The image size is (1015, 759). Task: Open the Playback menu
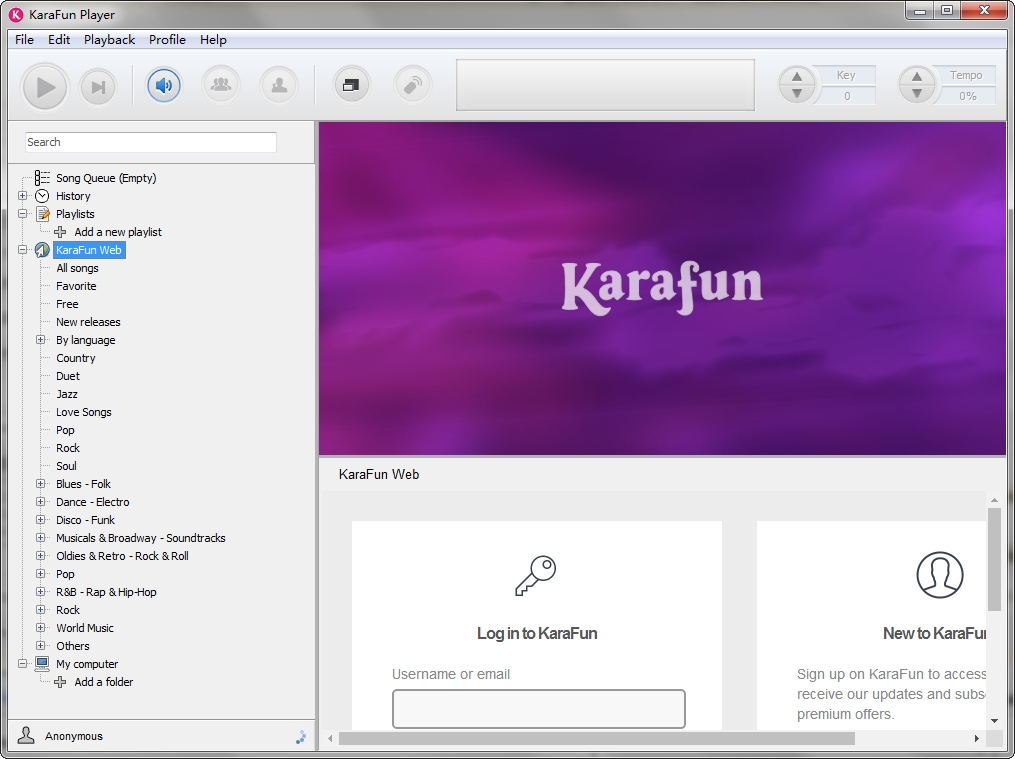109,40
